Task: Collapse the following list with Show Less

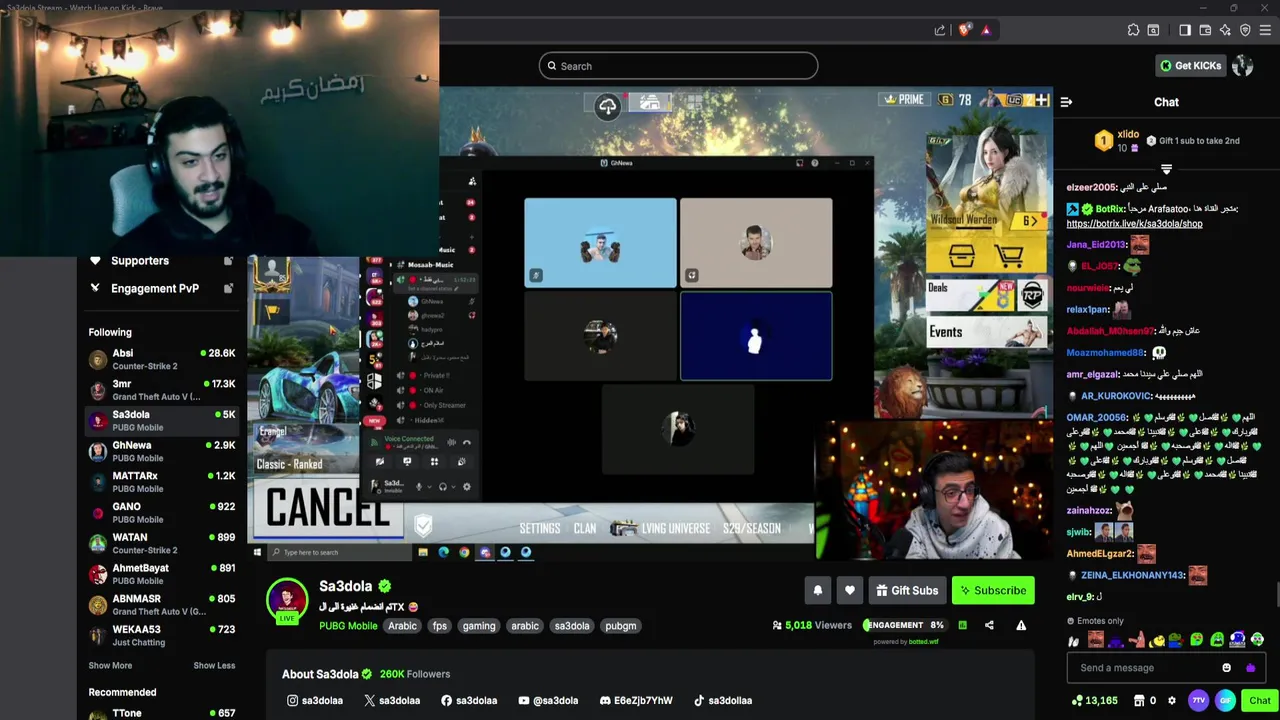Action: click(x=214, y=665)
